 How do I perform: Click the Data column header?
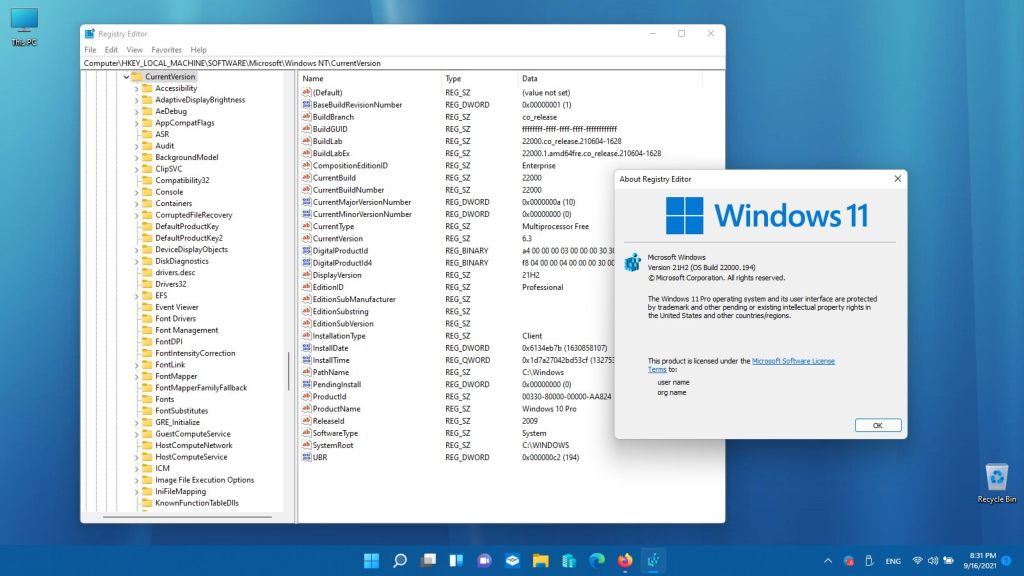[x=530, y=78]
